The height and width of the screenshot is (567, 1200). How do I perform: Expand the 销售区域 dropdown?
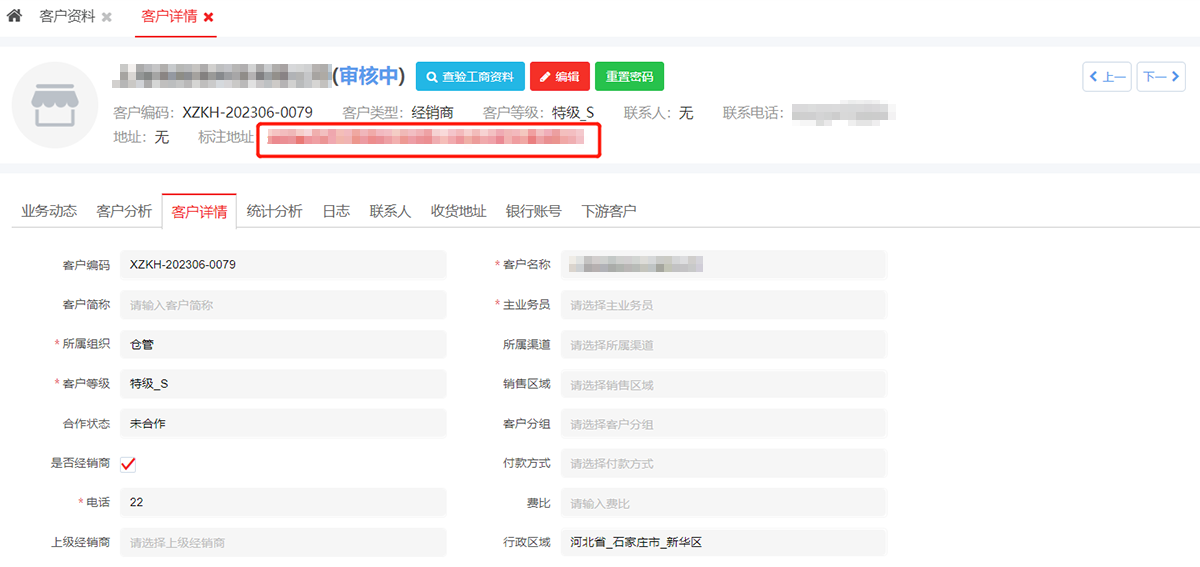pyautogui.click(x=723, y=385)
